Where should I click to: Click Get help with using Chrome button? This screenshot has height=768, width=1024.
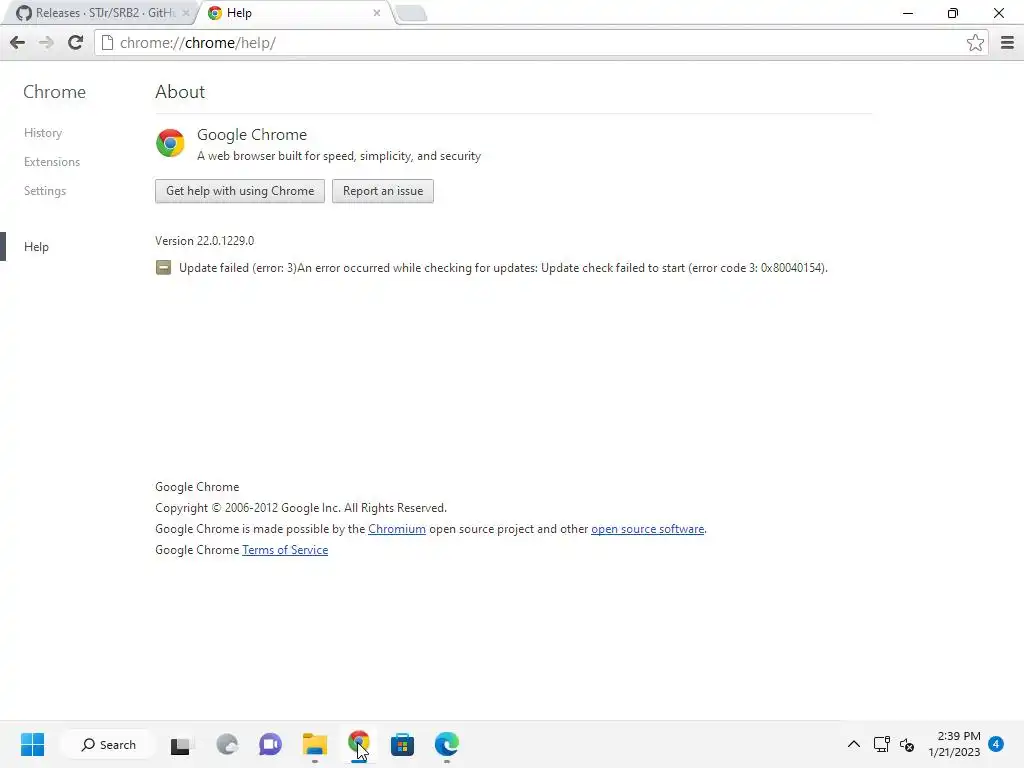pos(240,191)
